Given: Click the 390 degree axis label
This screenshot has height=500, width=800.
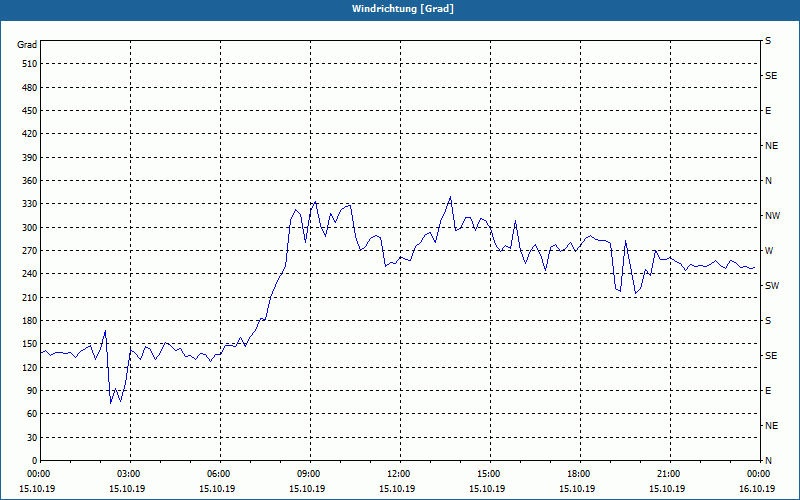Looking at the screenshot, I should pos(29,158).
